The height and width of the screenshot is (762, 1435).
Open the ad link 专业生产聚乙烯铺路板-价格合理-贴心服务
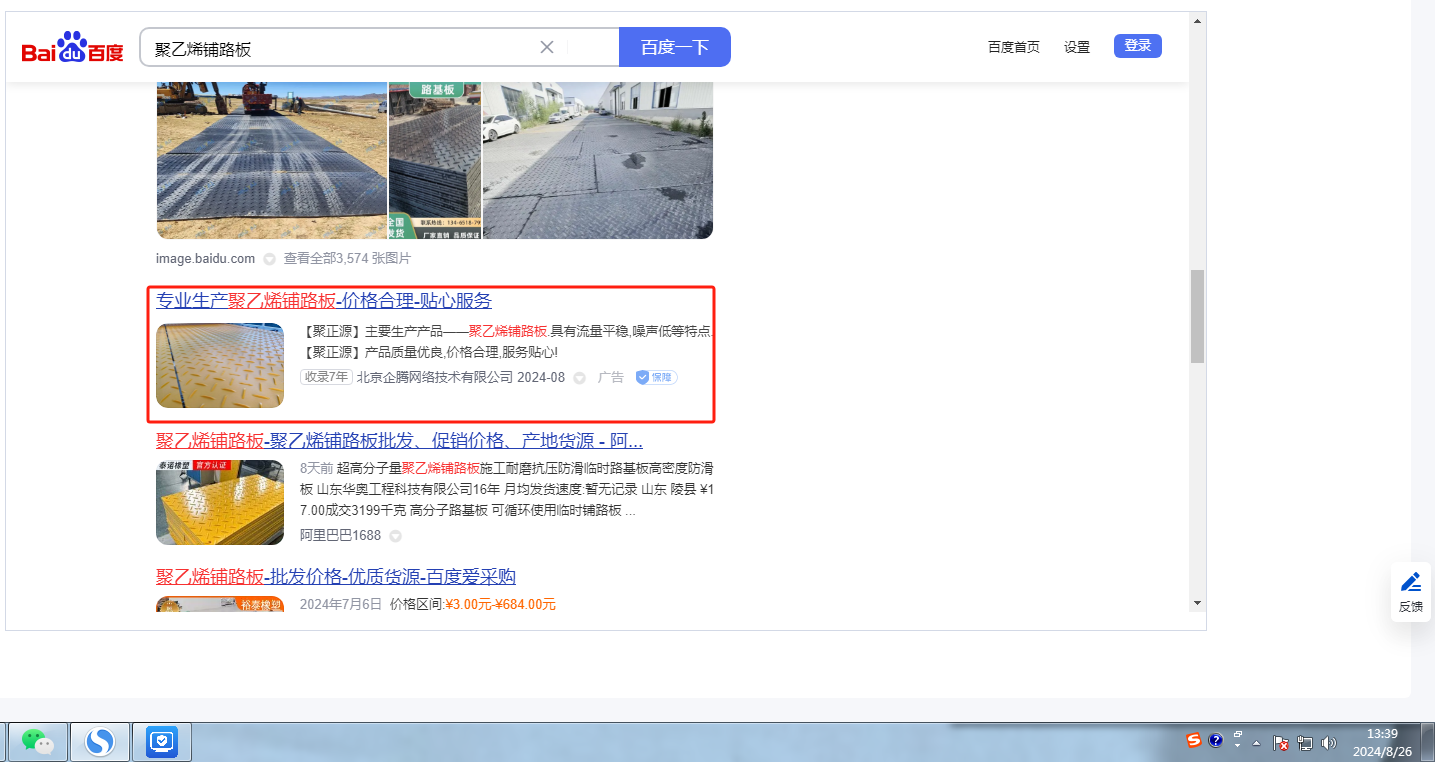[x=324, y=301]
